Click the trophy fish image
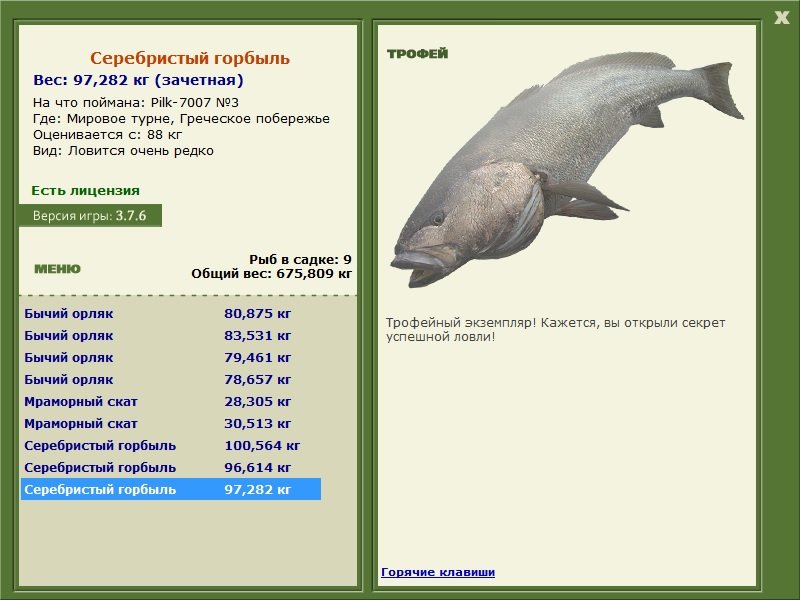 pyautogui.click(x=566, y=168)
